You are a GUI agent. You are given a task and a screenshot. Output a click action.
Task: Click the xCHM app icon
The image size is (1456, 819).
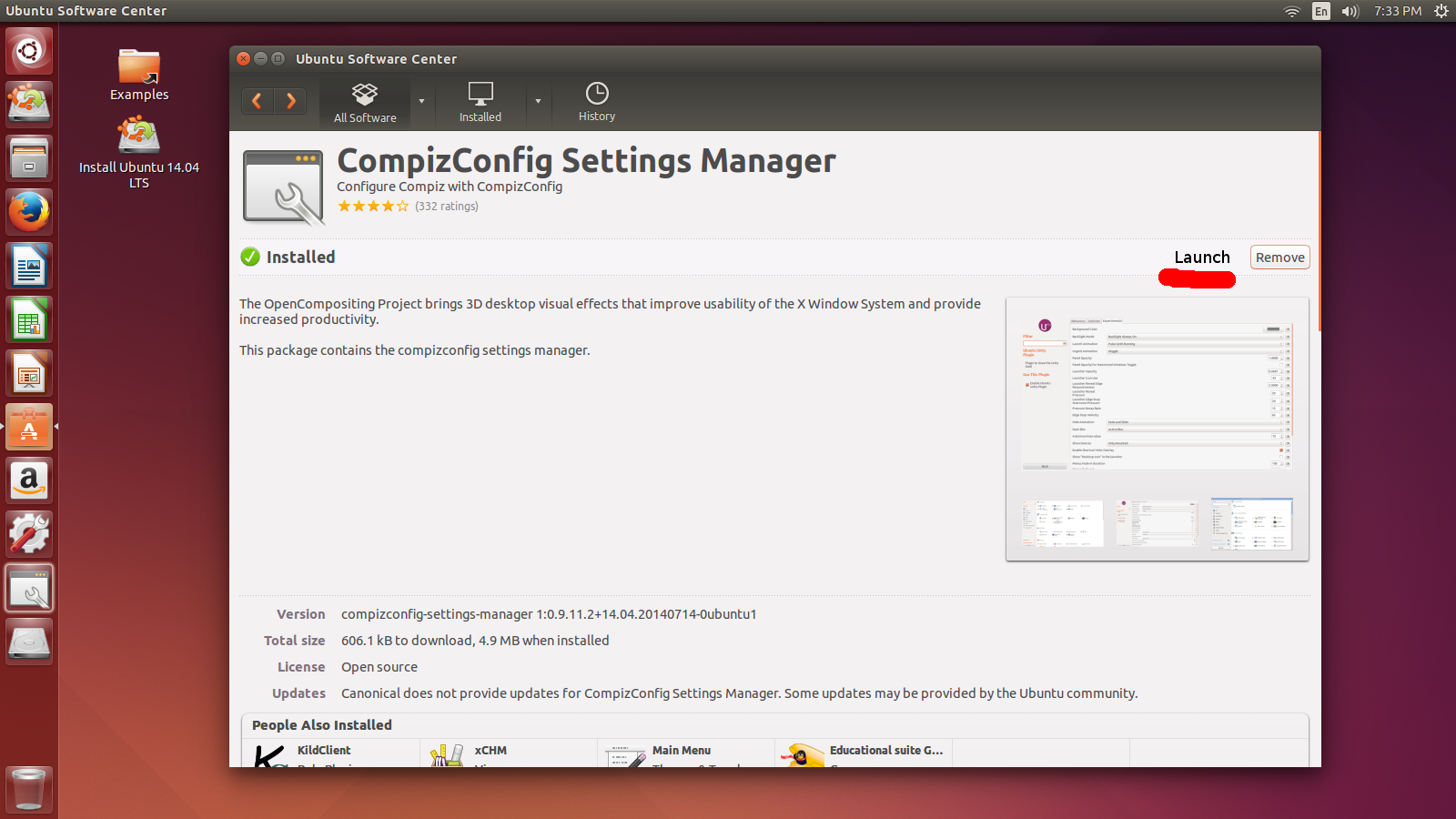447,756
